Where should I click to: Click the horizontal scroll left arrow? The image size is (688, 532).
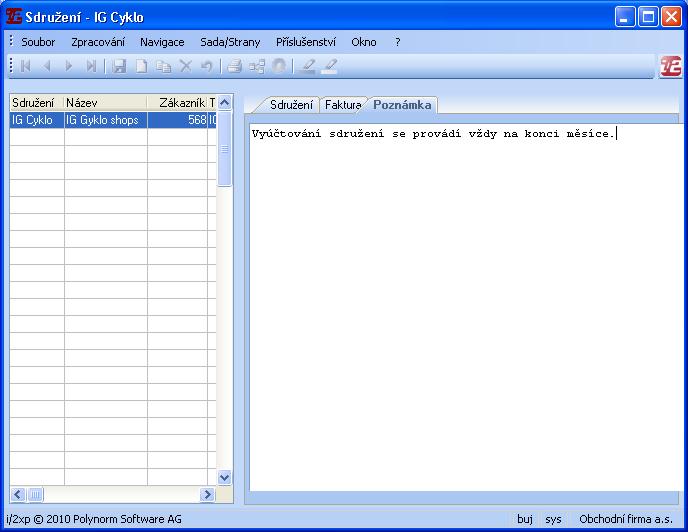(18, 495)
